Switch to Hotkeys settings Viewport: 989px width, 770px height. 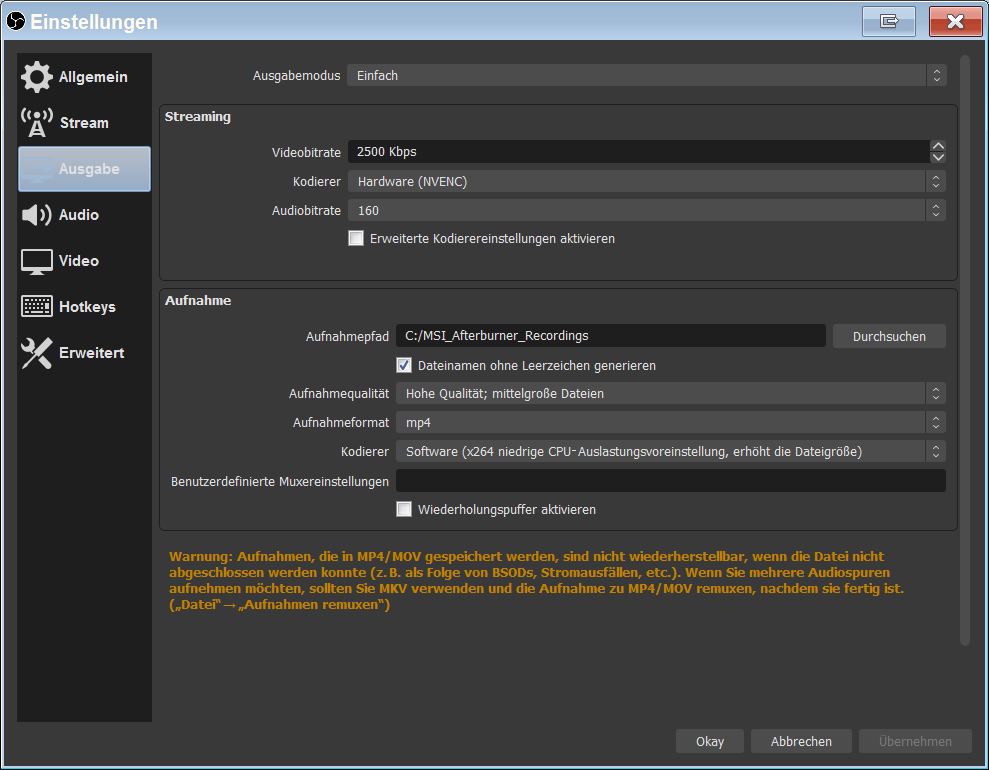coord(85,306)
